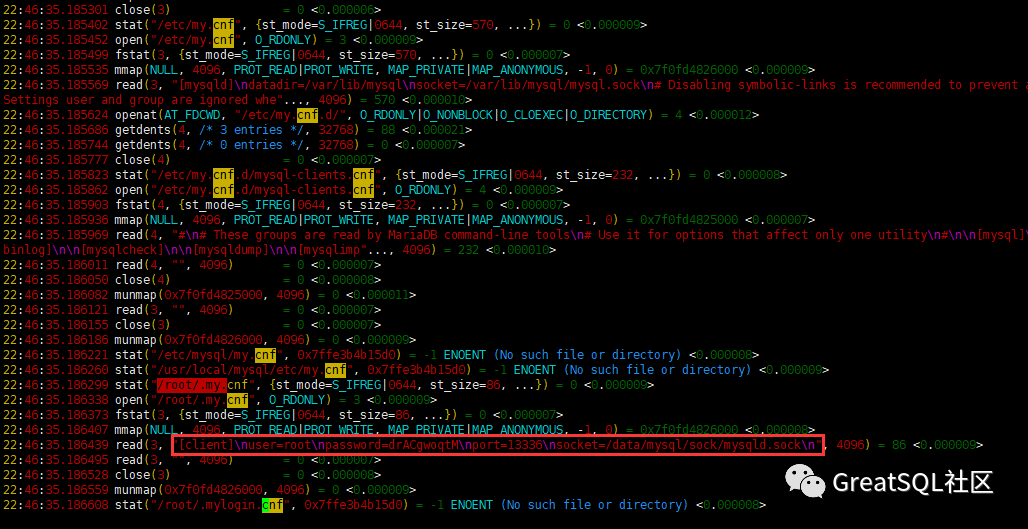The width and height of the screenshot is (1028, 529).
Task: Click the red-boxed [client] credentials string
Action: tap(497, 444)
